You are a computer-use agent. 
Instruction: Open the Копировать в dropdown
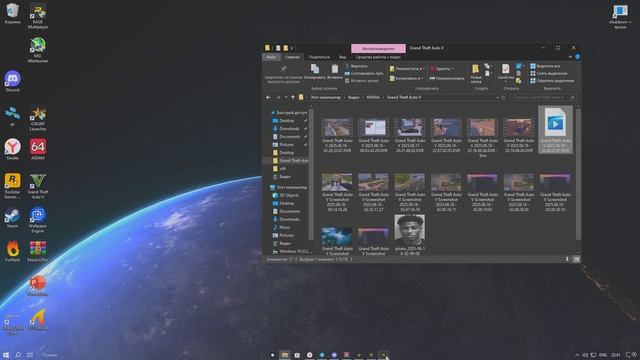tap(406, 78)
